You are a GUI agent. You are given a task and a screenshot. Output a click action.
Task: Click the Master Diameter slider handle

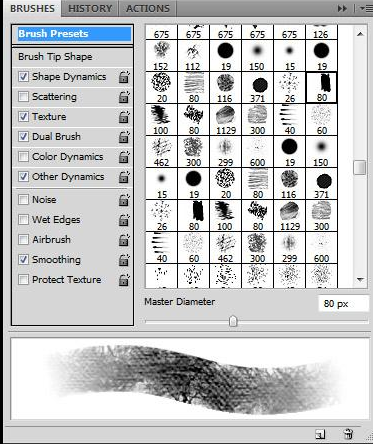[x=233, y=321]
